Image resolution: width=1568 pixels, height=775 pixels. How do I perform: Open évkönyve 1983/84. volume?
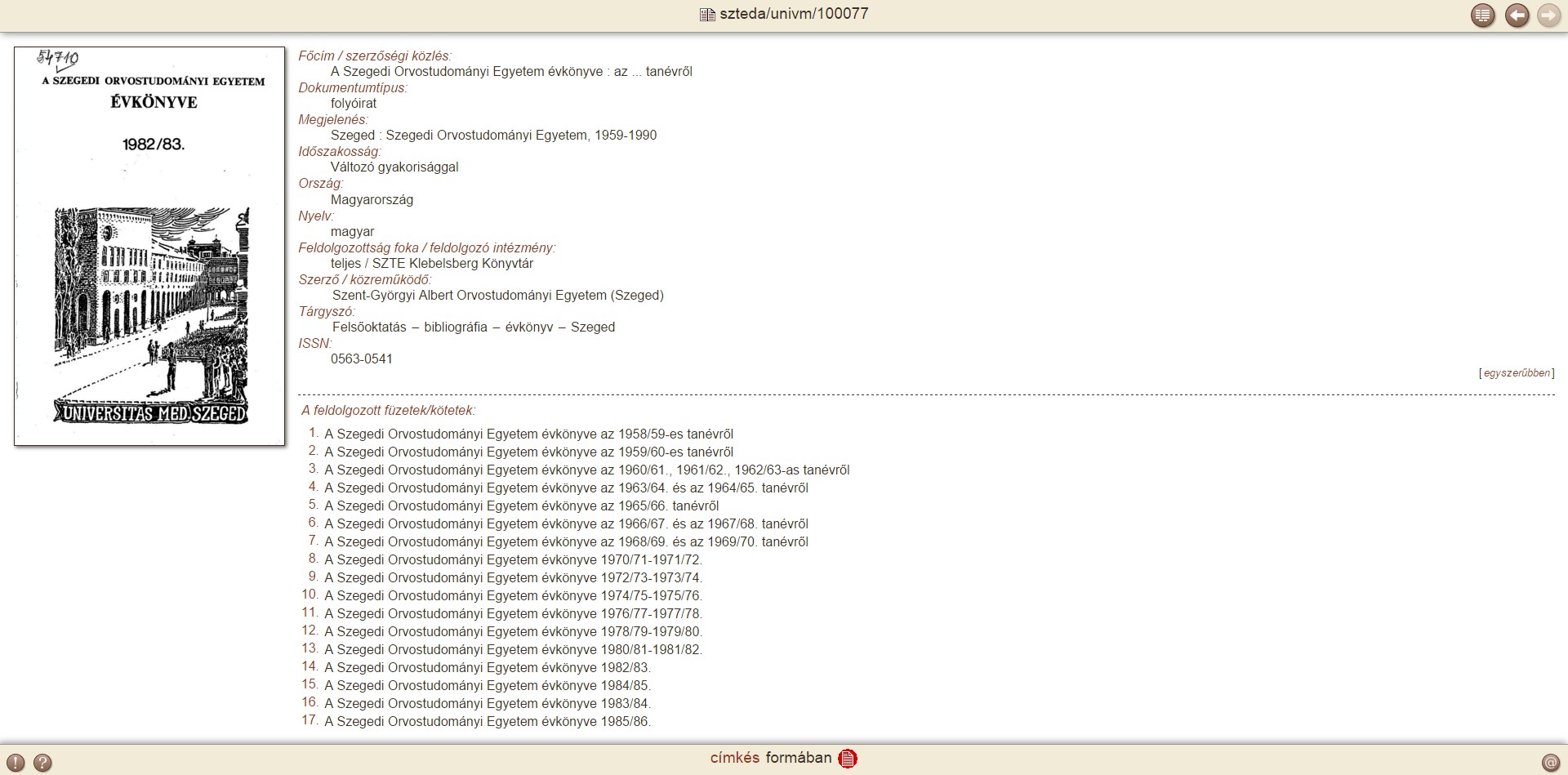click(488, 704)
